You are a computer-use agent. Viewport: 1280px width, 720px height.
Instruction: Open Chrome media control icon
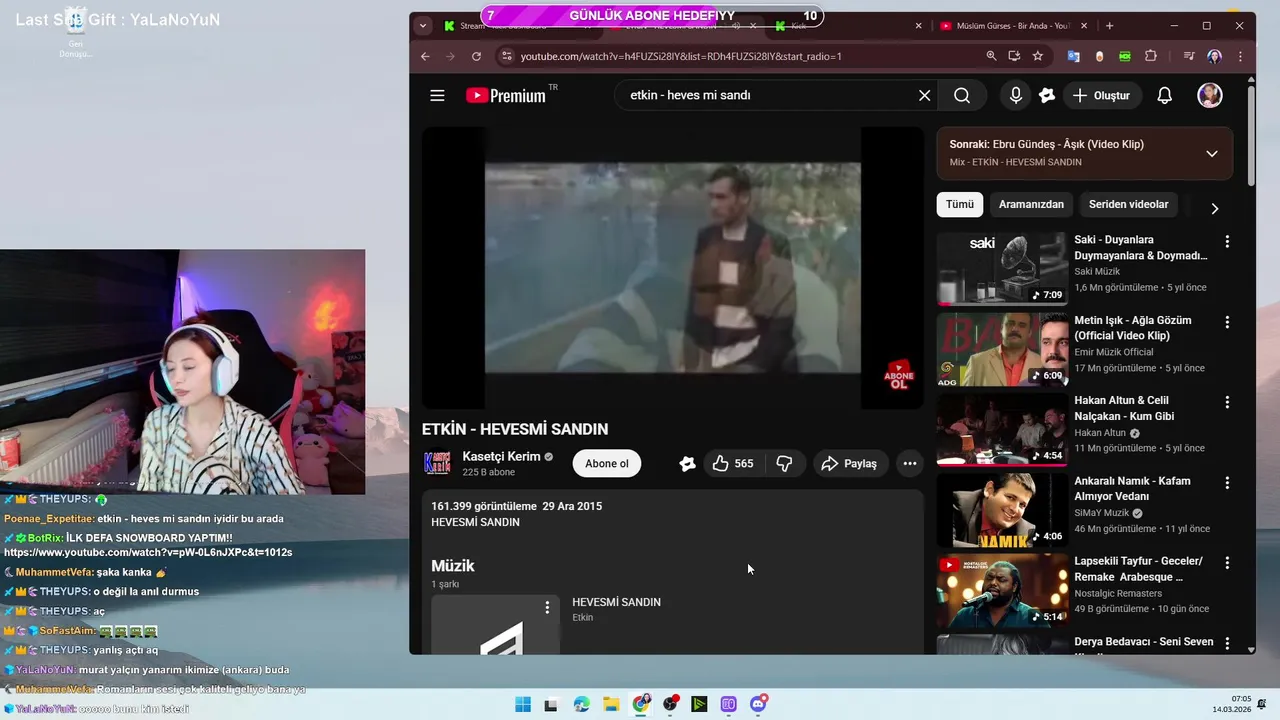[x=1189, y=56]
